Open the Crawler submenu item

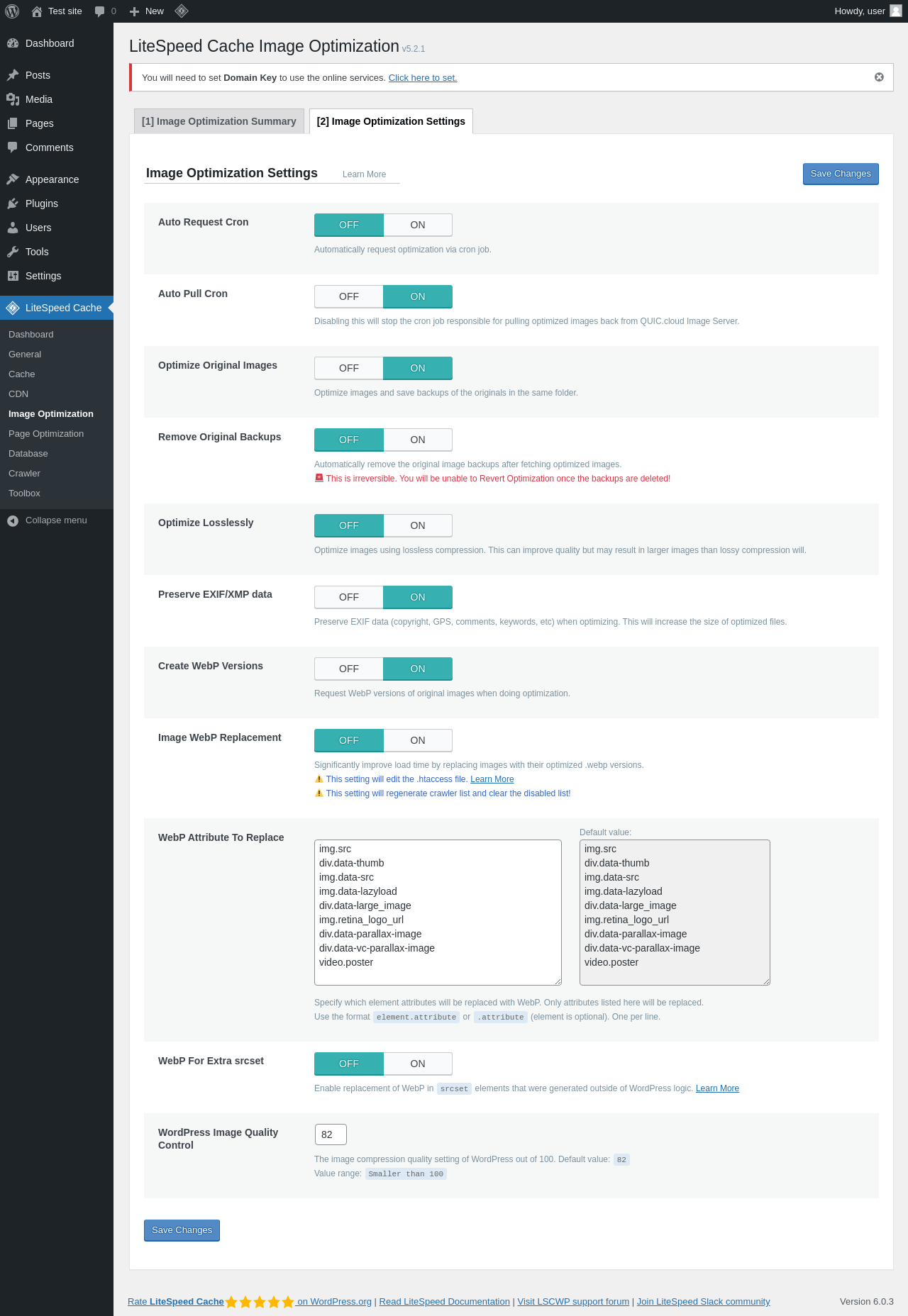click(x=57, y=474)
